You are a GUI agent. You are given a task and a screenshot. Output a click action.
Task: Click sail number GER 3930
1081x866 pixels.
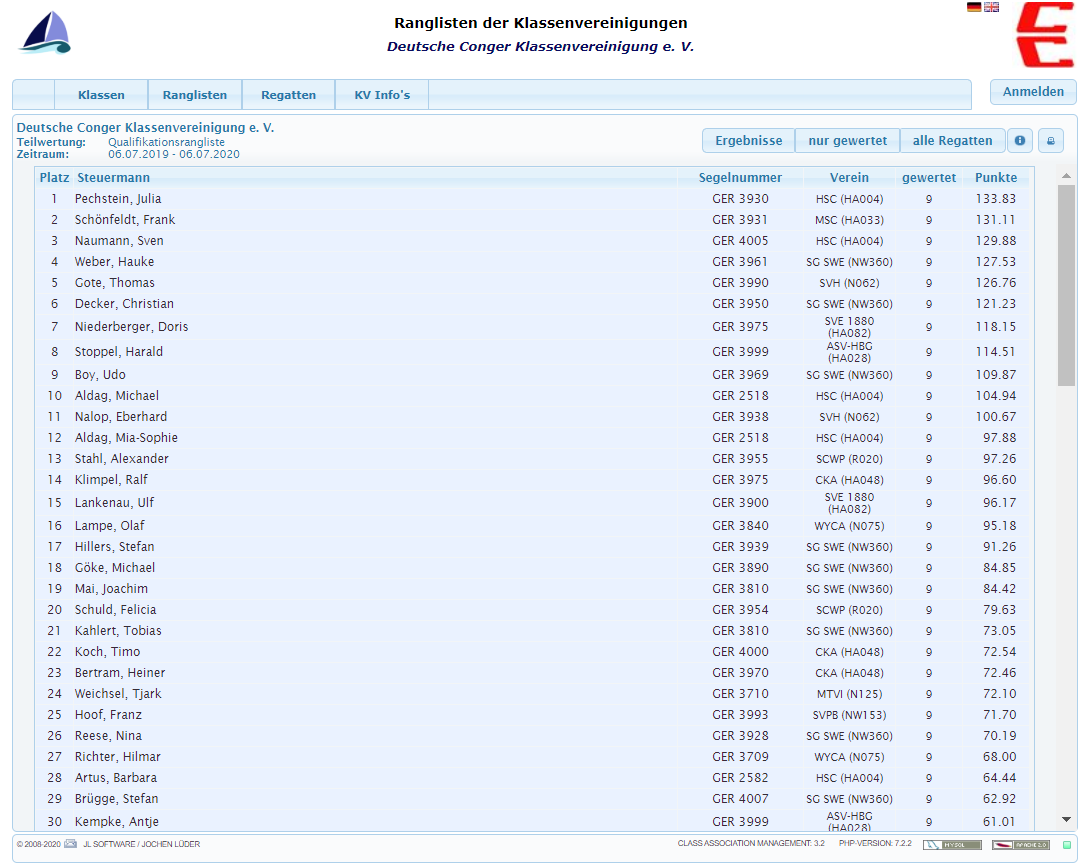click(740, 199)
